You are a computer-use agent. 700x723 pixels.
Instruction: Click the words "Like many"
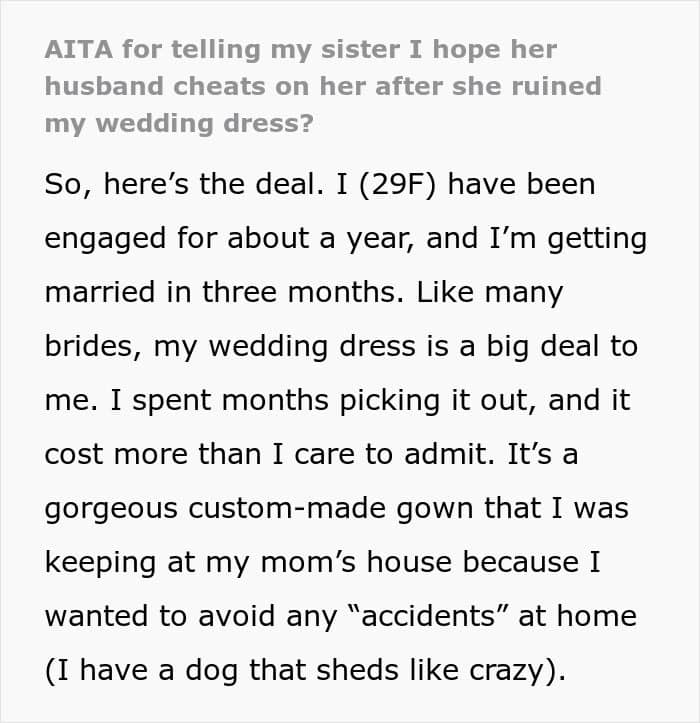coord(489,293)
